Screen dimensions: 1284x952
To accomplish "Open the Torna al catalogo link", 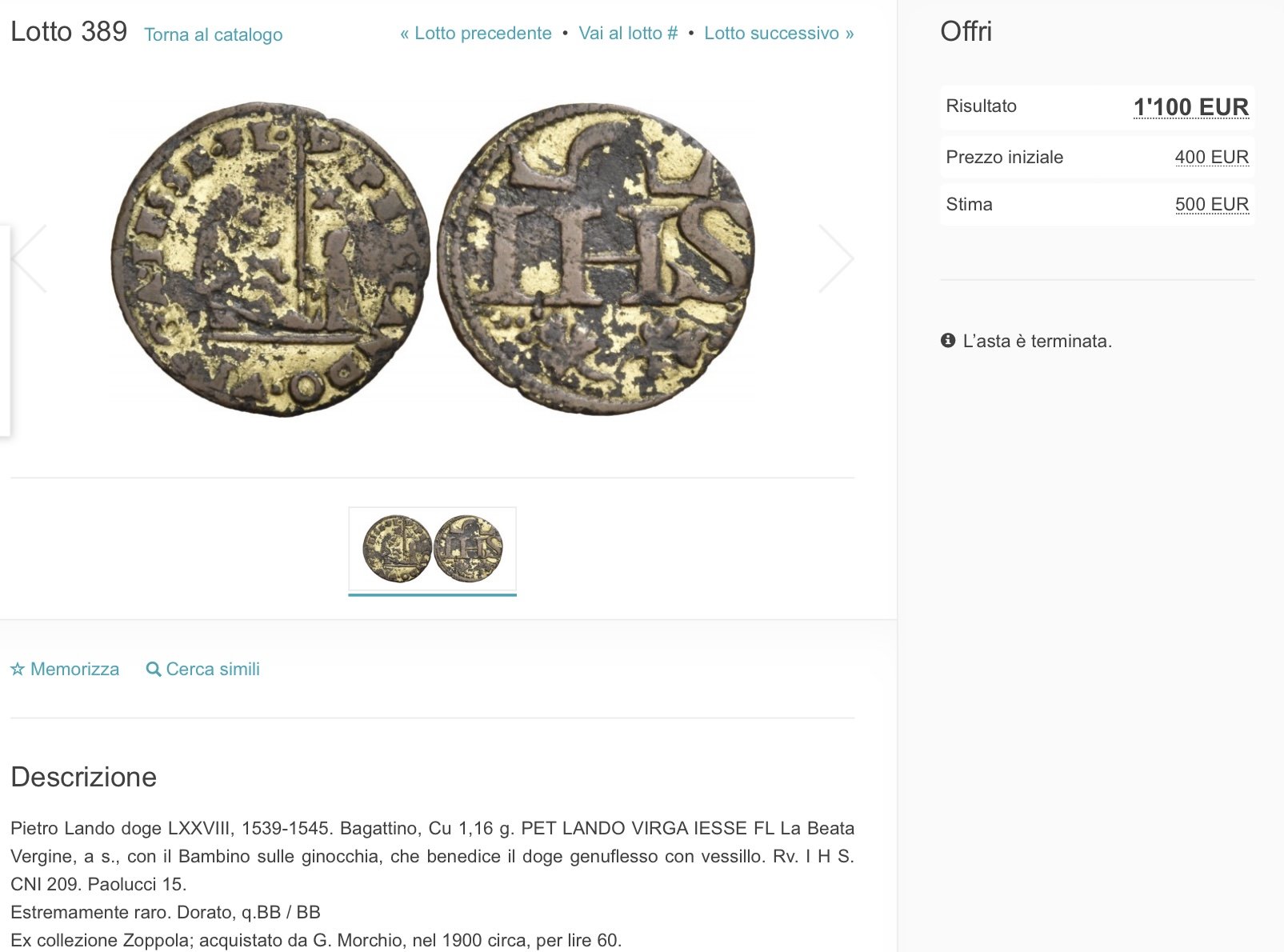I will coord(213,34).
